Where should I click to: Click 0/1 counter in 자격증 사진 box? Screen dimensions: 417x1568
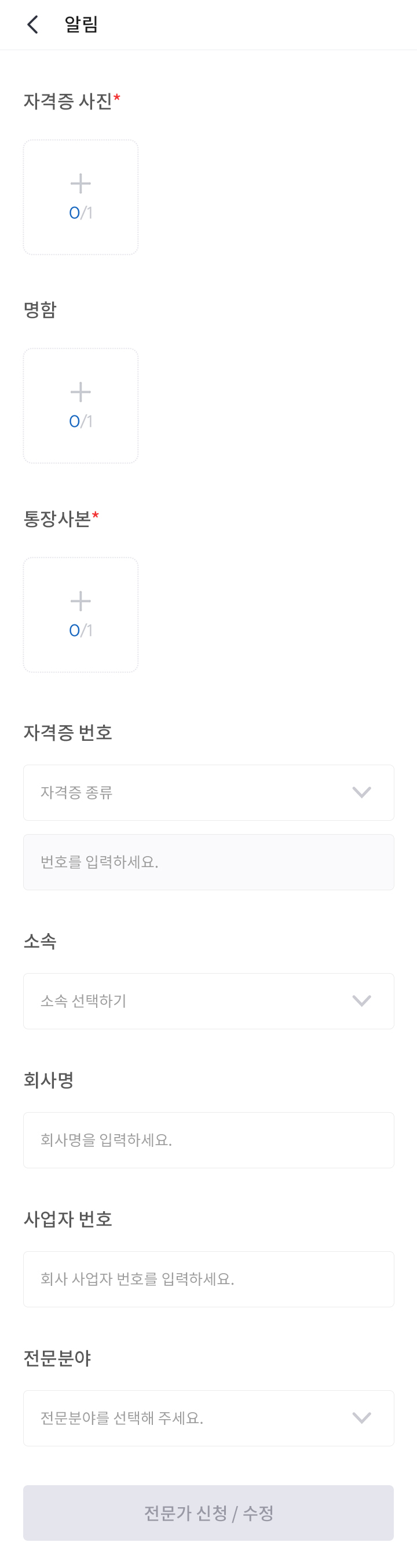click(x=81, y=213)
